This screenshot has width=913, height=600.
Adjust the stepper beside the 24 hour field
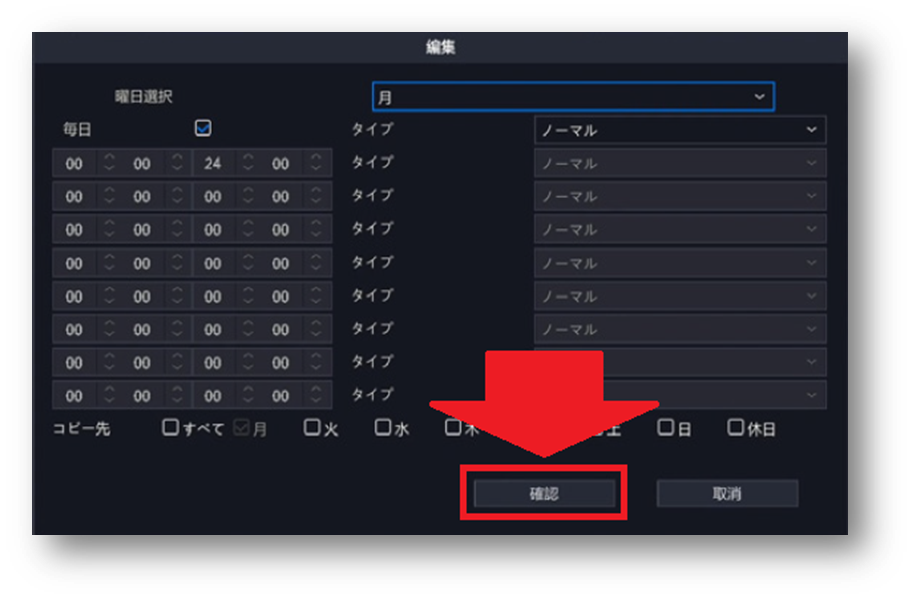click(248, 163)
